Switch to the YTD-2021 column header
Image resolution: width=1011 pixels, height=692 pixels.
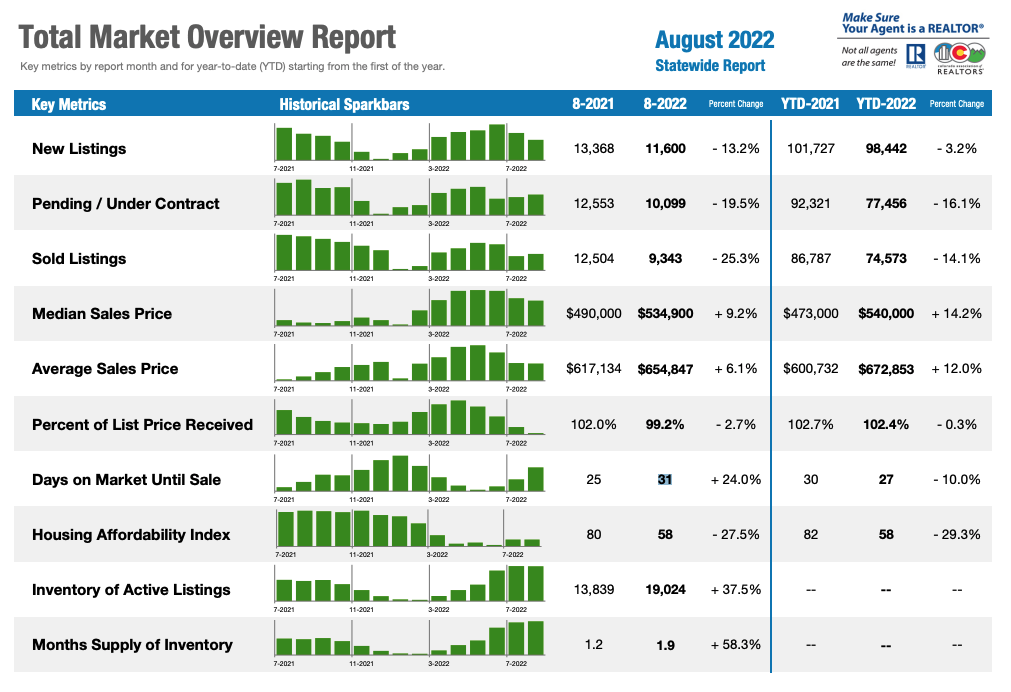coord(810,103)
